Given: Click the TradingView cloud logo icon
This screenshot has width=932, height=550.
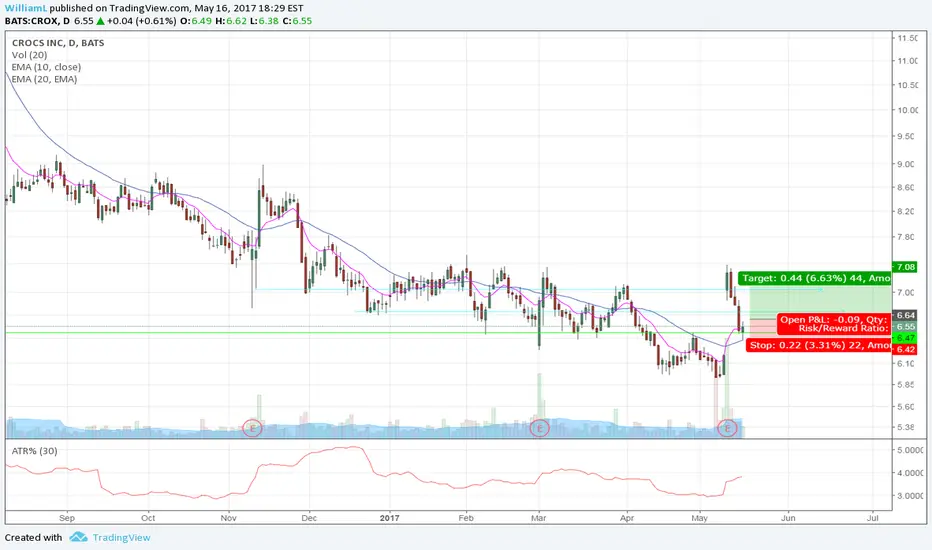Looking at the screenshot, I should point(78,537).
